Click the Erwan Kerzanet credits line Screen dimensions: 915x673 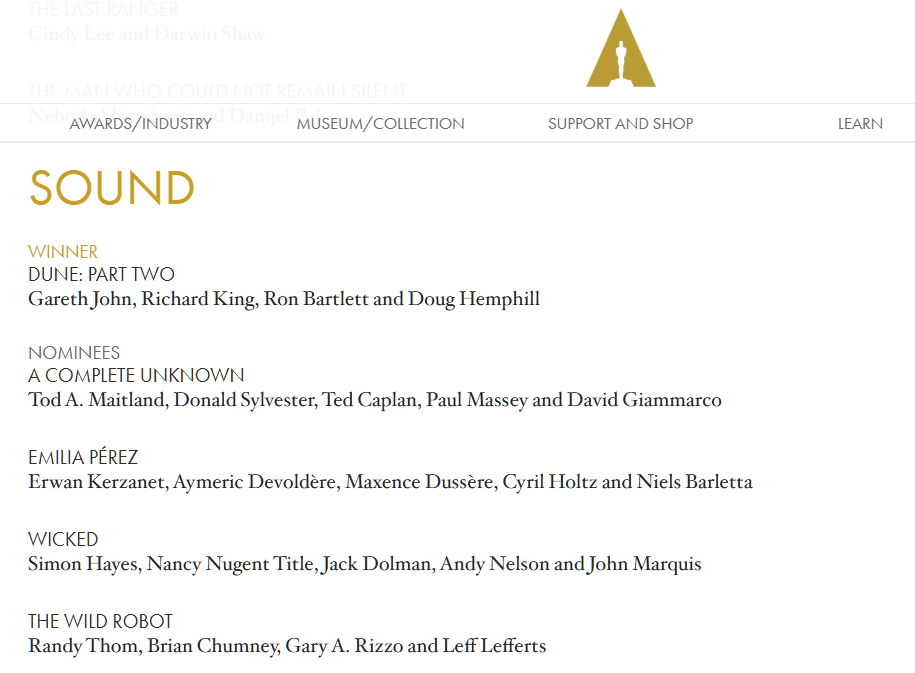click(390, 482)
